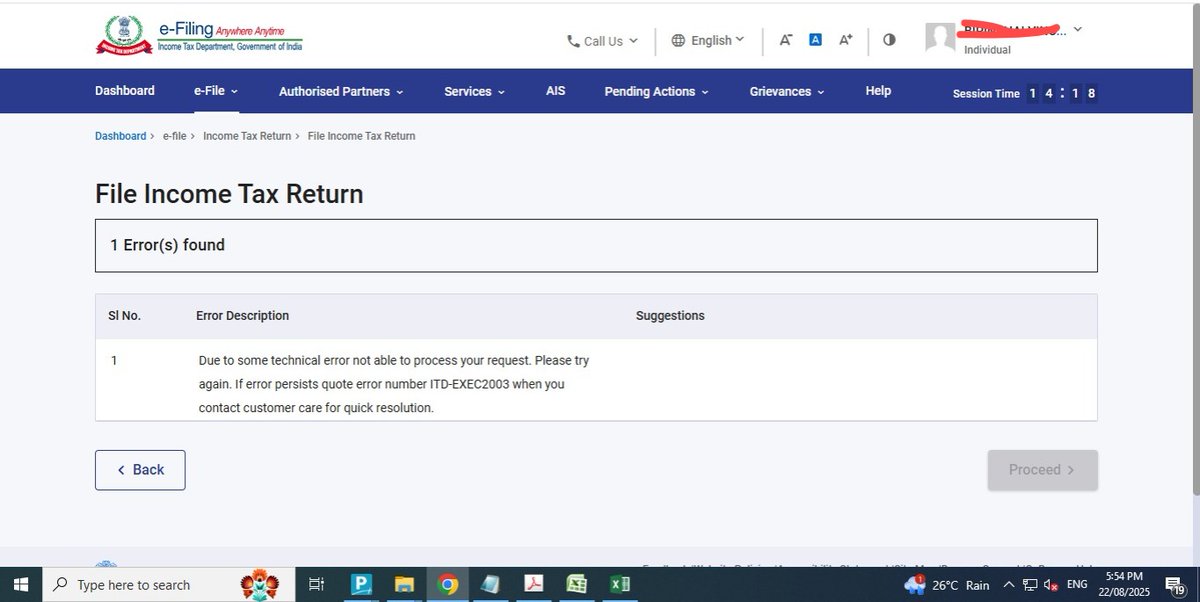The width and height of the screenshot is (1200, 602).
Task: Show hidden system tray icons chevron
Action: click(x=1008, y=585)
